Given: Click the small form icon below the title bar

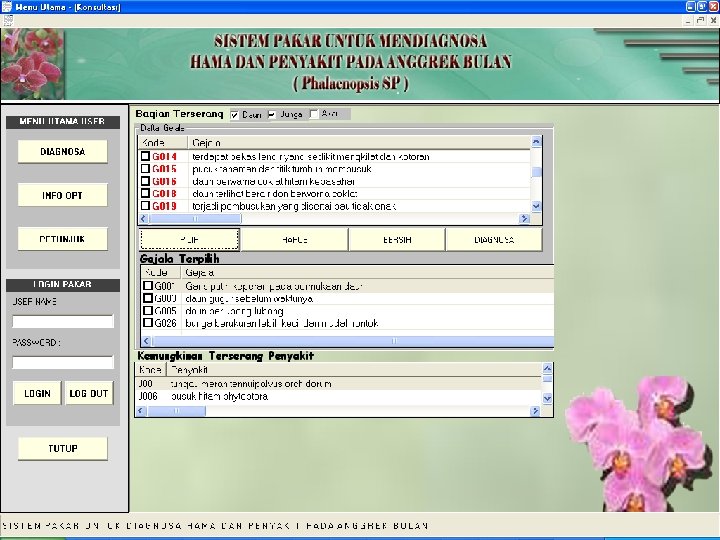Looking at the screenshot, I should [8, 20].
